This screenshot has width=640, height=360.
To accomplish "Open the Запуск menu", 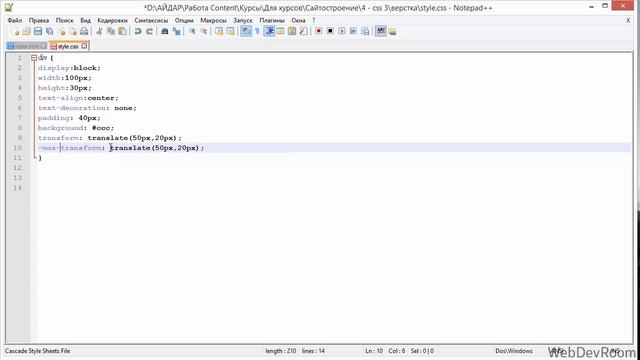I will pyautogui.click(x=243, y=20).
